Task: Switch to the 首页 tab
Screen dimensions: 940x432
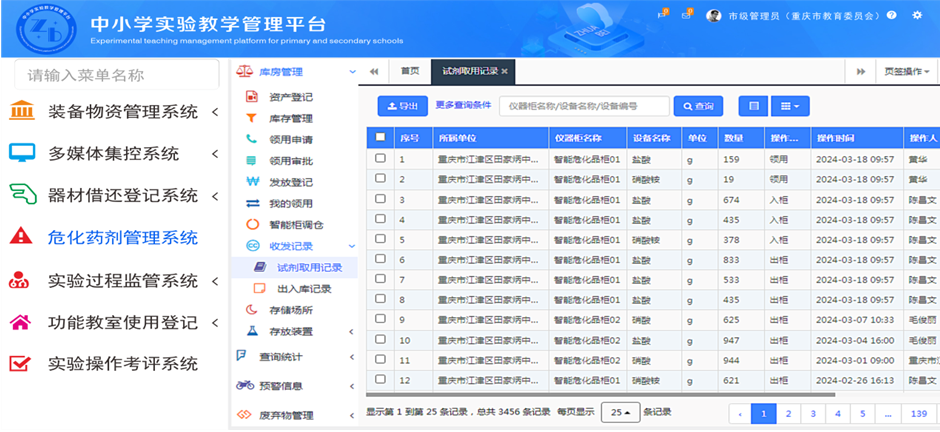Action: click(409, 71)
